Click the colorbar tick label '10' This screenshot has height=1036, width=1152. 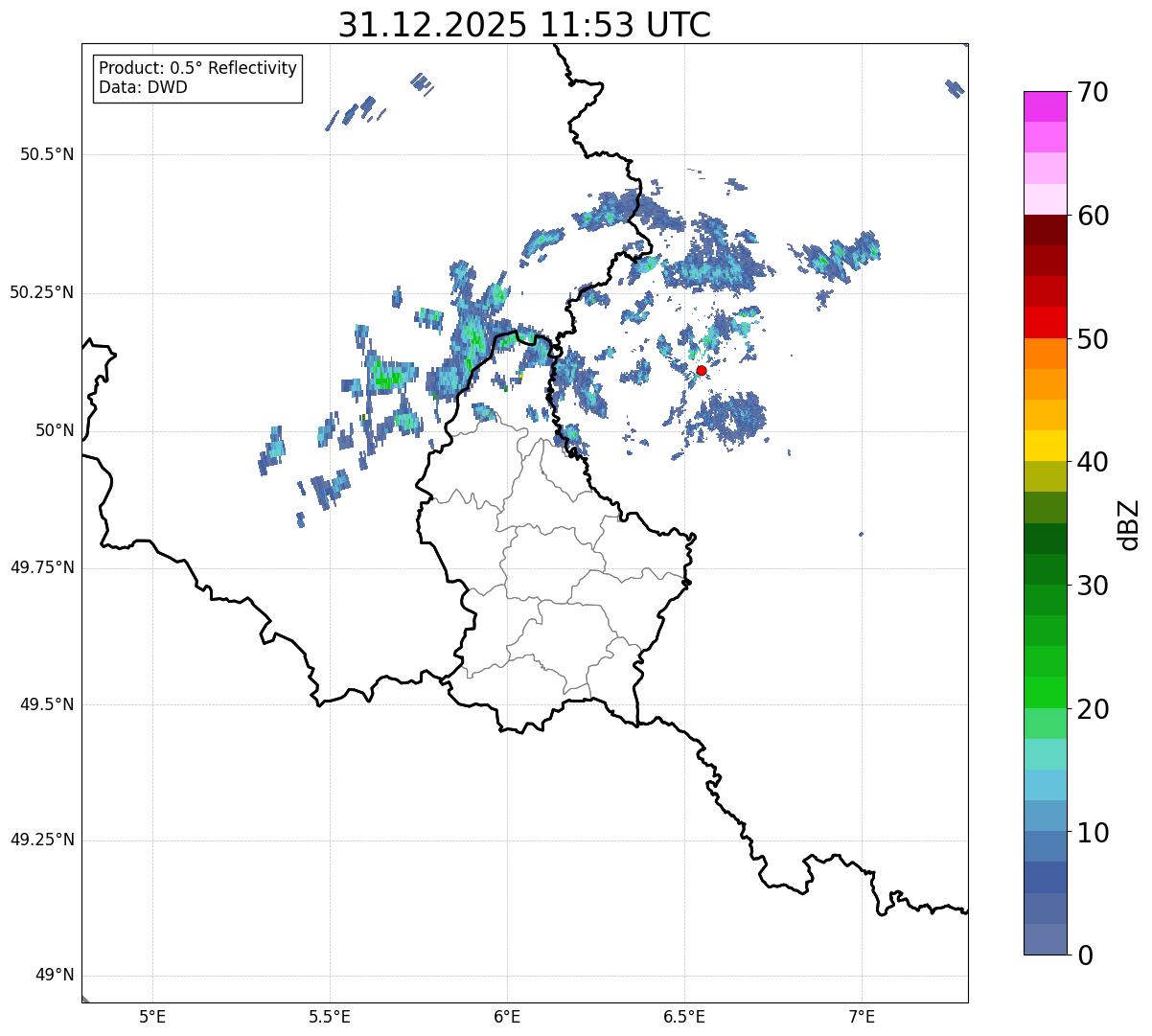(1093, 832)
